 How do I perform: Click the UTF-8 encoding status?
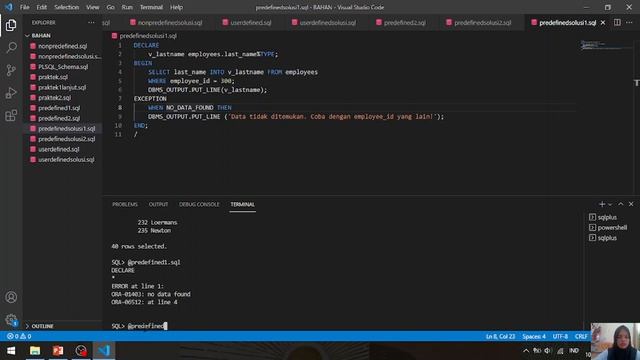[560, 336]
